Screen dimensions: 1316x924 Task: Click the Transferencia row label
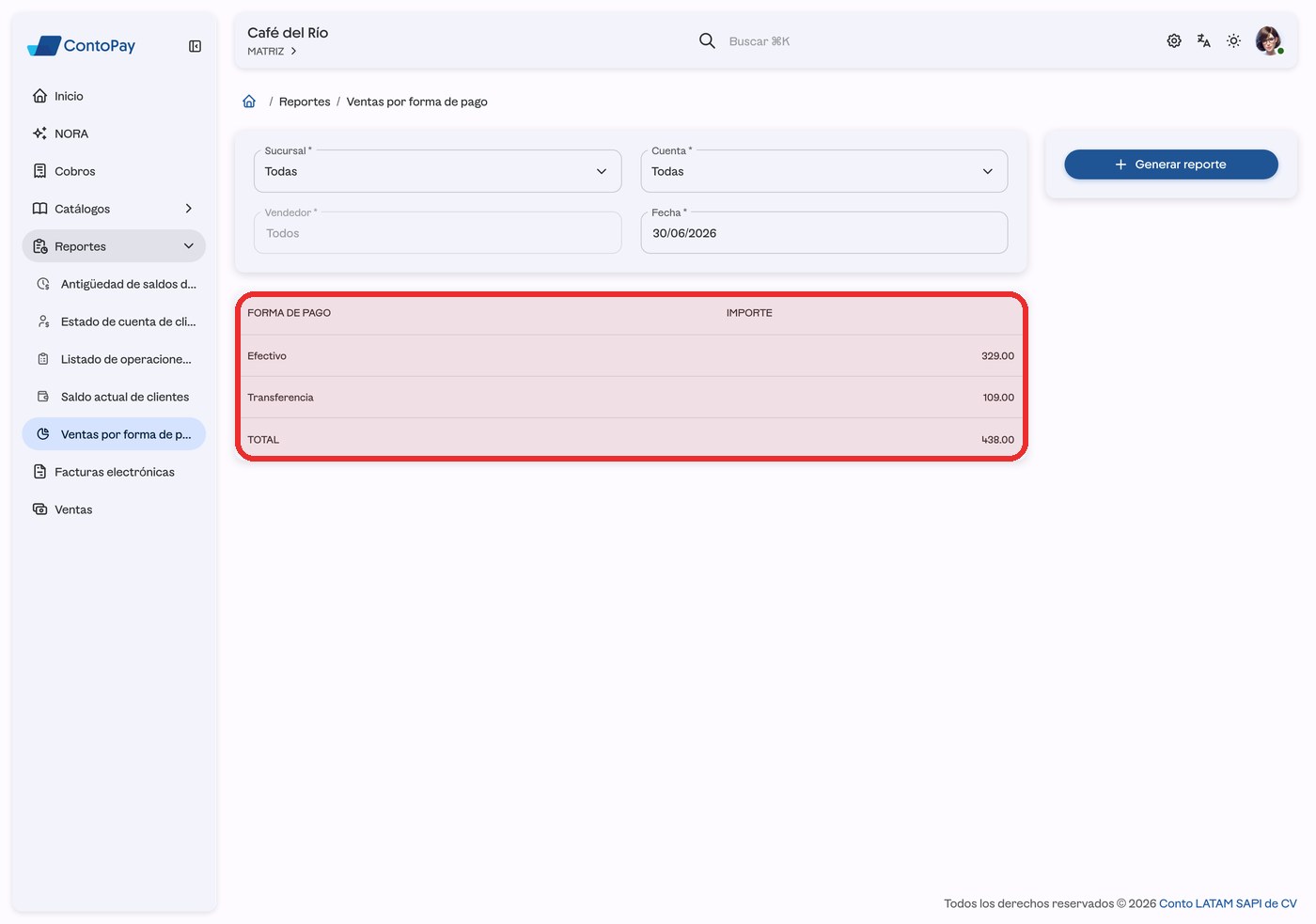(280, 398)
